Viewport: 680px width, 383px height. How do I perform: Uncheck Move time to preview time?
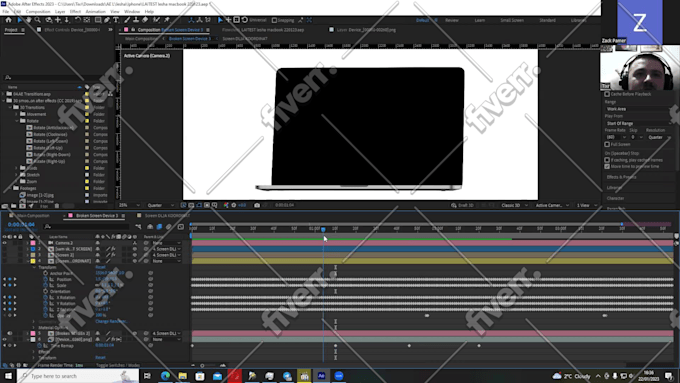tap(607, 166)
